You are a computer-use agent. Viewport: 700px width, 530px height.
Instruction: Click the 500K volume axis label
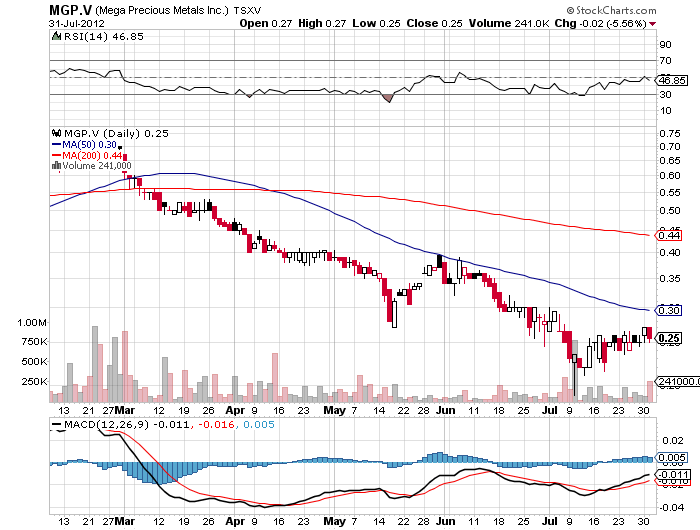(34, 361)
